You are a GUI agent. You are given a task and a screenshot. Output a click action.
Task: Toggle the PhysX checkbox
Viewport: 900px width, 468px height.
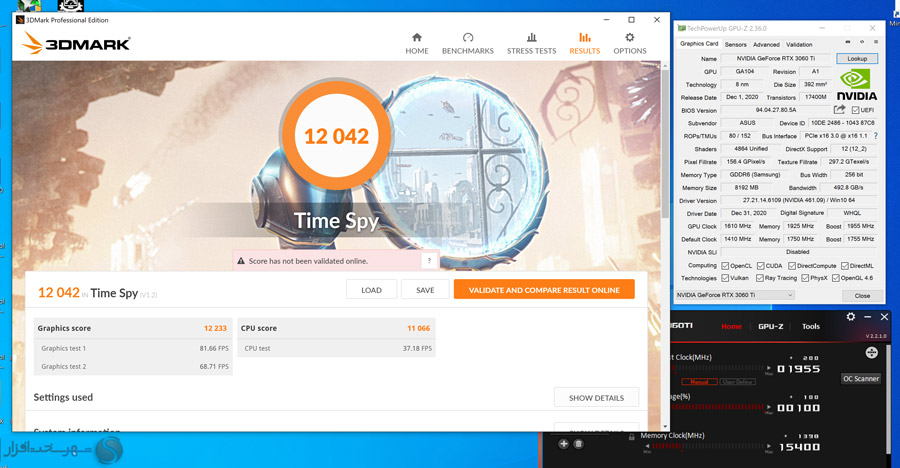coord(805,278)
